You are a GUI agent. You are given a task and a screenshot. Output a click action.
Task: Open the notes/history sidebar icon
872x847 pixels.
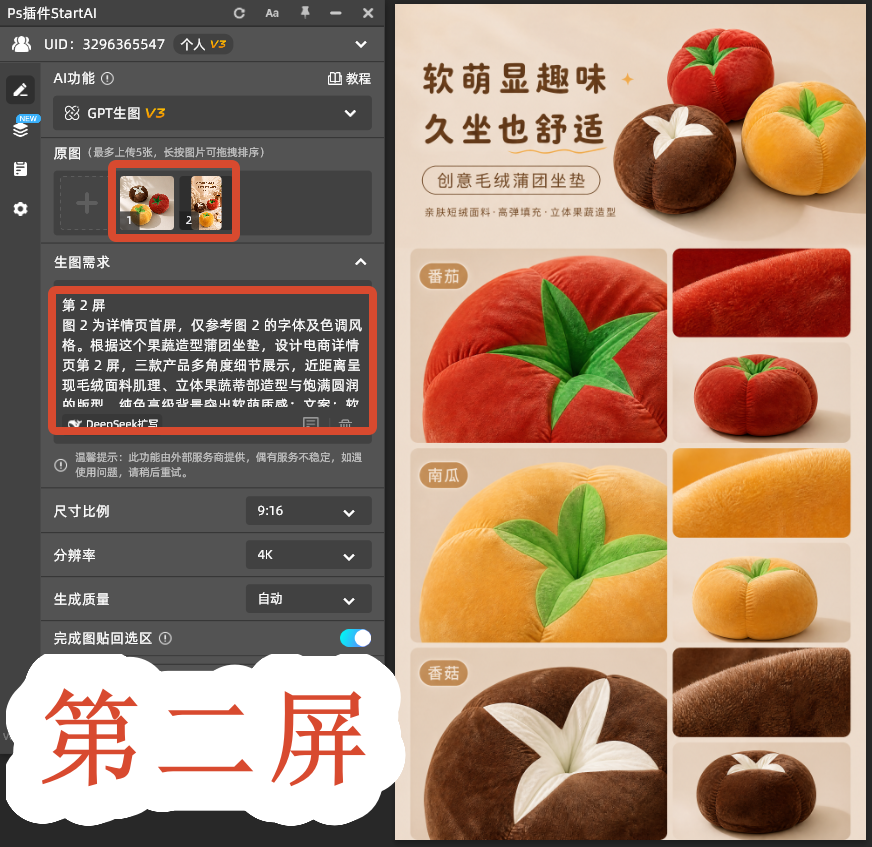(x=21, y=169)
